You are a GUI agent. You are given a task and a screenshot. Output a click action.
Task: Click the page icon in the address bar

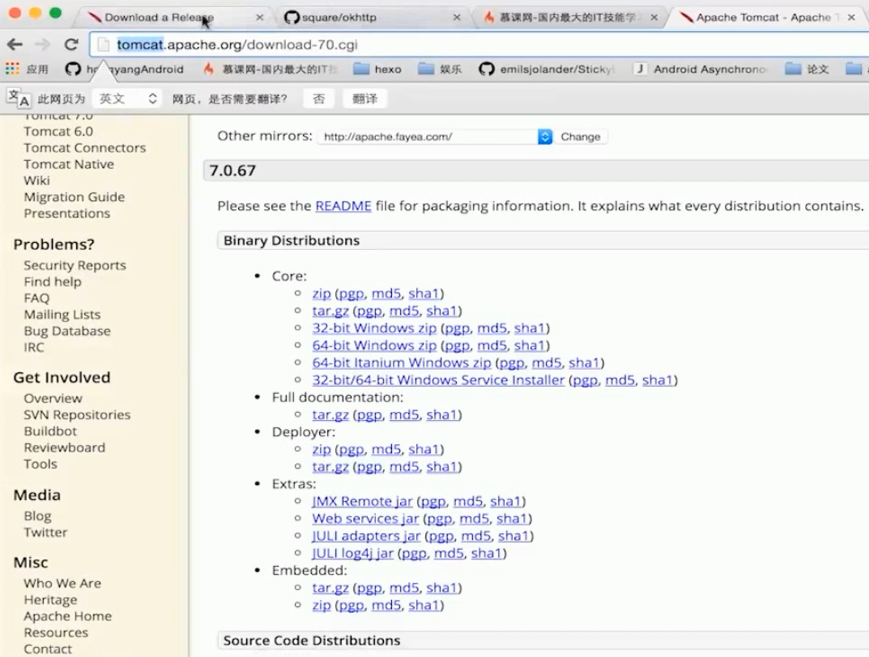pos(103,44)
